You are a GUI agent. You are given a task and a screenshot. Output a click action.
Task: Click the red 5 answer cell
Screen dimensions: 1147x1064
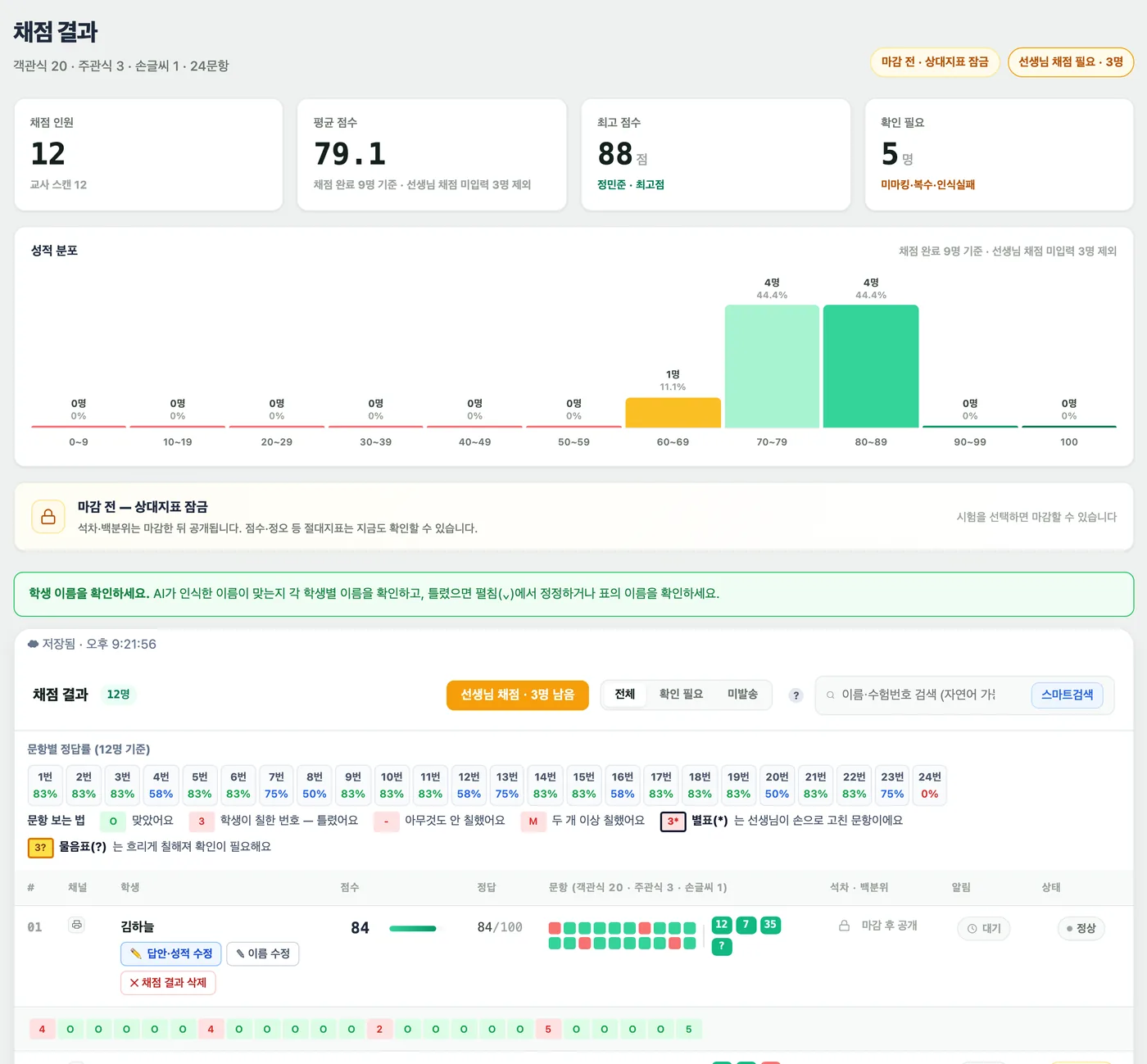click(x=548, y=1030)
